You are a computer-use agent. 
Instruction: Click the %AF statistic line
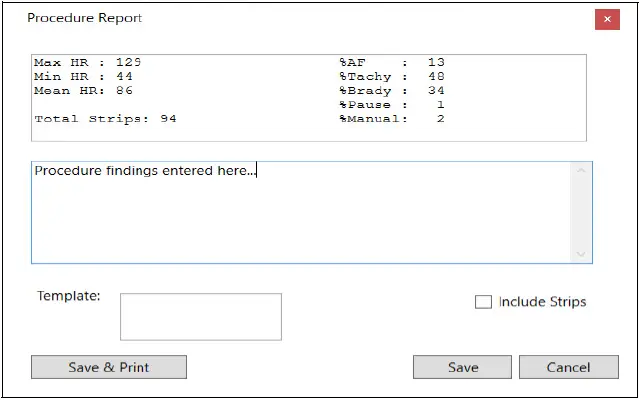pyautogui.click(x=392, y=62)
